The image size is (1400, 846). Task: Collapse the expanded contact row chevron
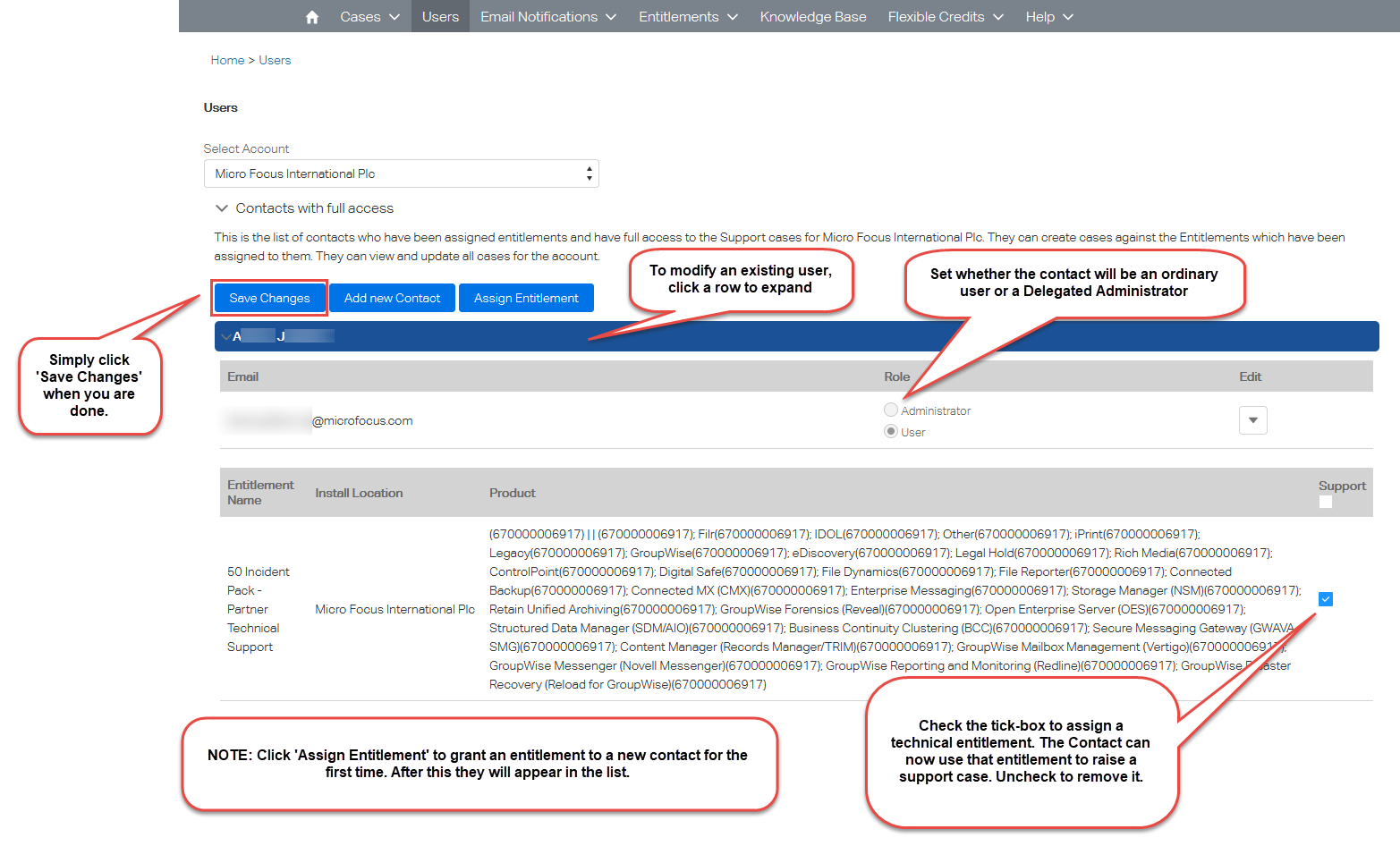point(225,336)
